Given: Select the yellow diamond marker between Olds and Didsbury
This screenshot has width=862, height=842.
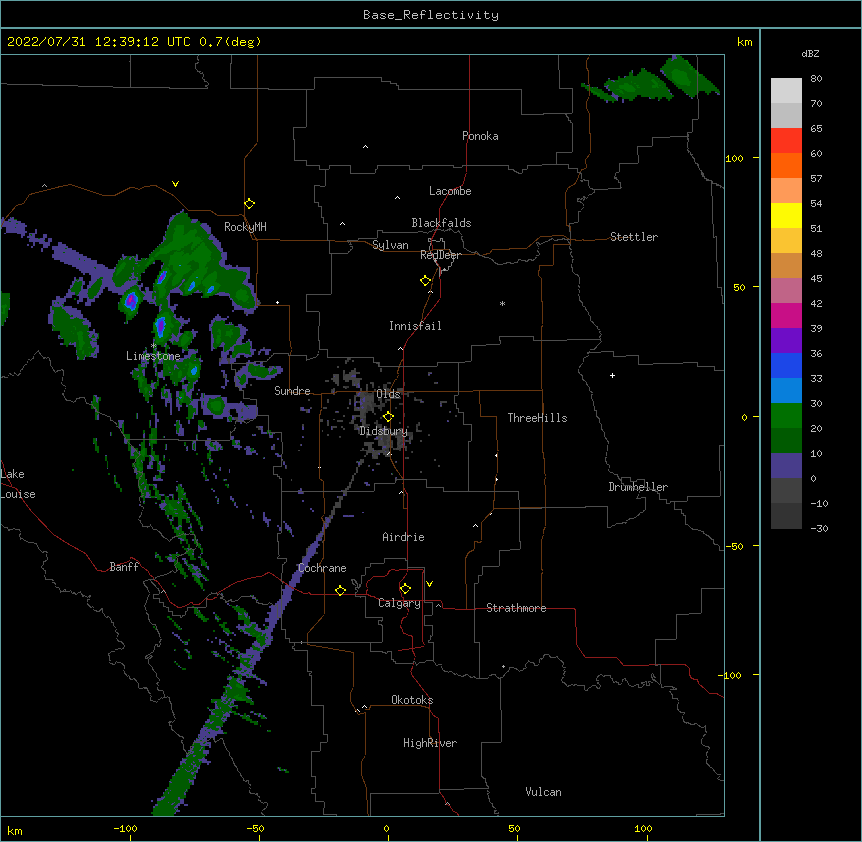Looking at the screenshot, I should [388, 416].
